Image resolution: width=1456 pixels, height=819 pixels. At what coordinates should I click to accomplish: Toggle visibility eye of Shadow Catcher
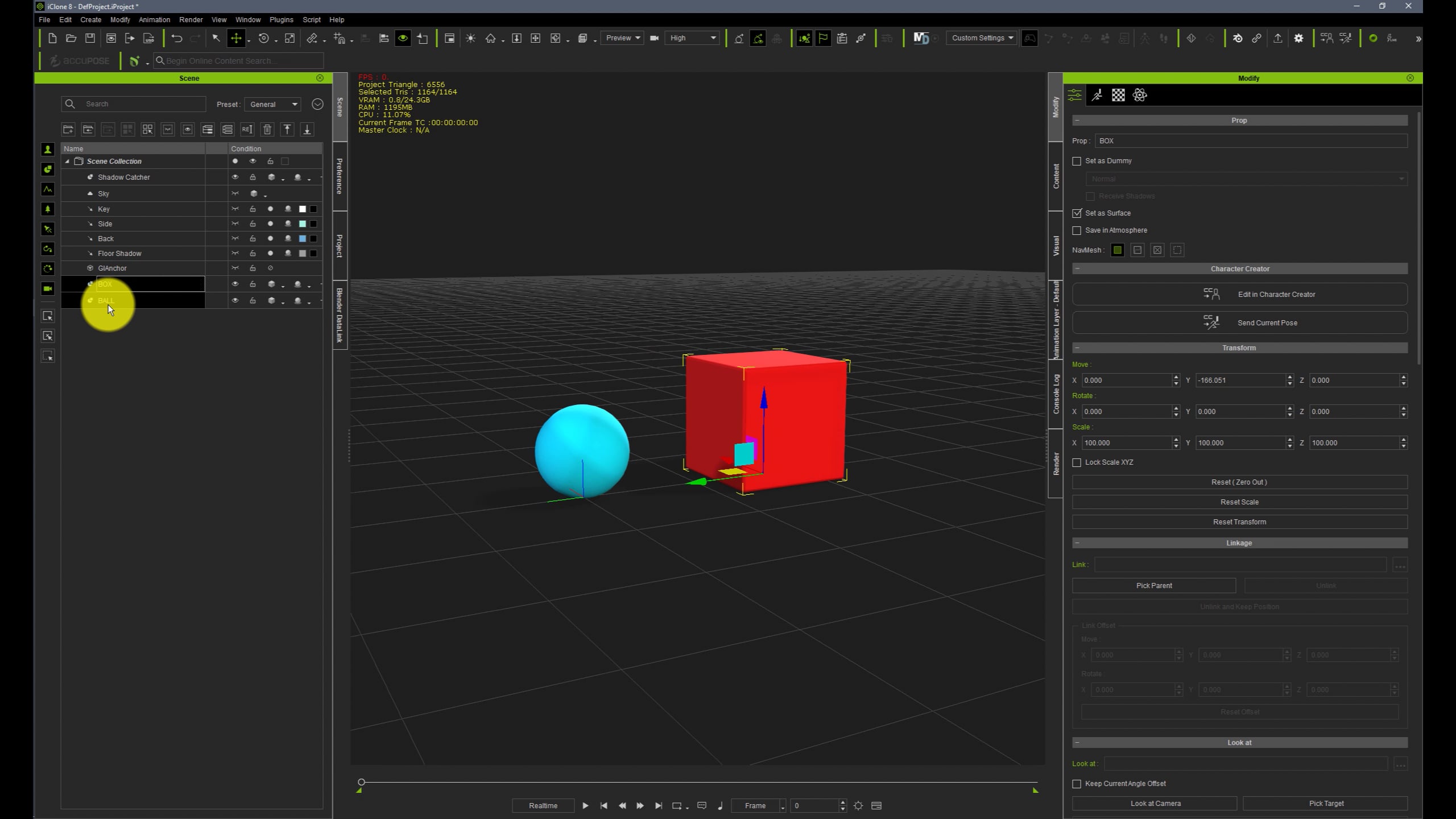pos(235,177)
